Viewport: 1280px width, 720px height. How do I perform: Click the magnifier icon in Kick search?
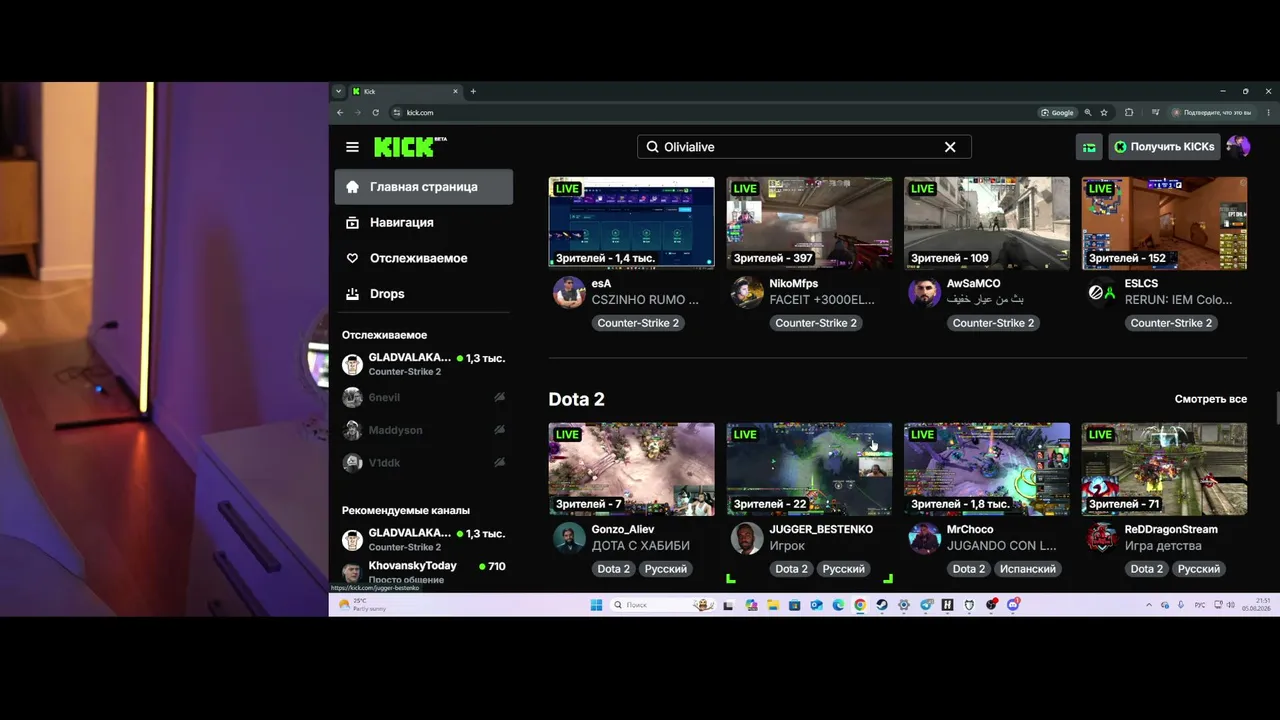[x=653, y=147]
